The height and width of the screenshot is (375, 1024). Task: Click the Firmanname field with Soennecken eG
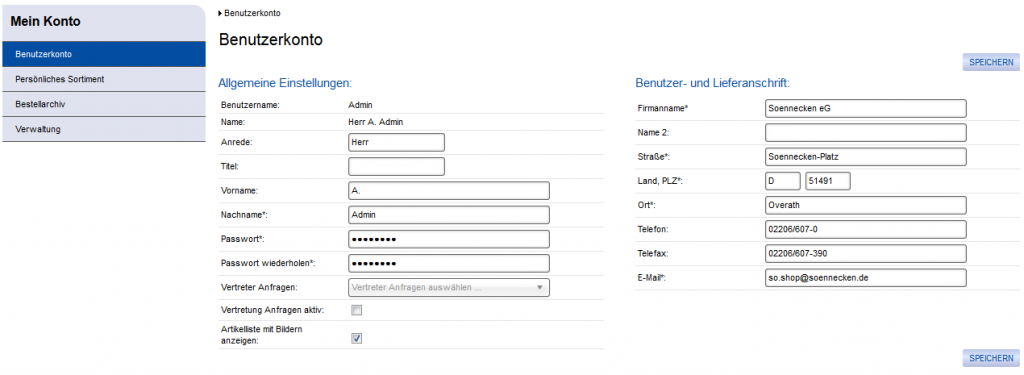click(865, 108)
